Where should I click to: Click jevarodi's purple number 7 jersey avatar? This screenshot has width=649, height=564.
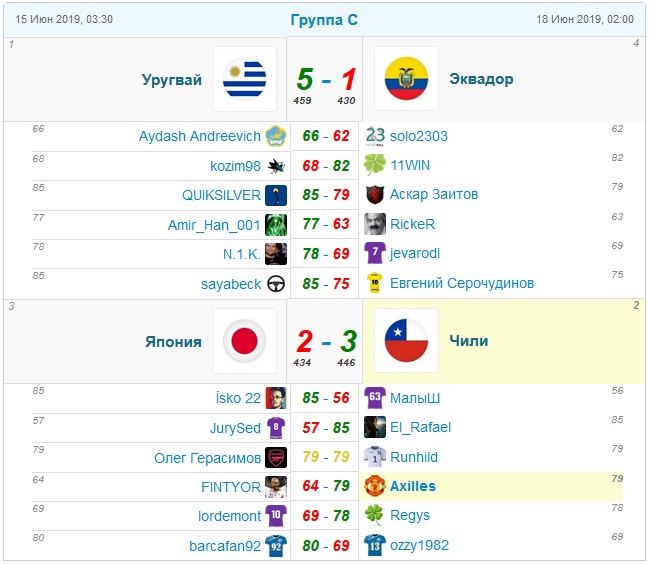(375, 253)
